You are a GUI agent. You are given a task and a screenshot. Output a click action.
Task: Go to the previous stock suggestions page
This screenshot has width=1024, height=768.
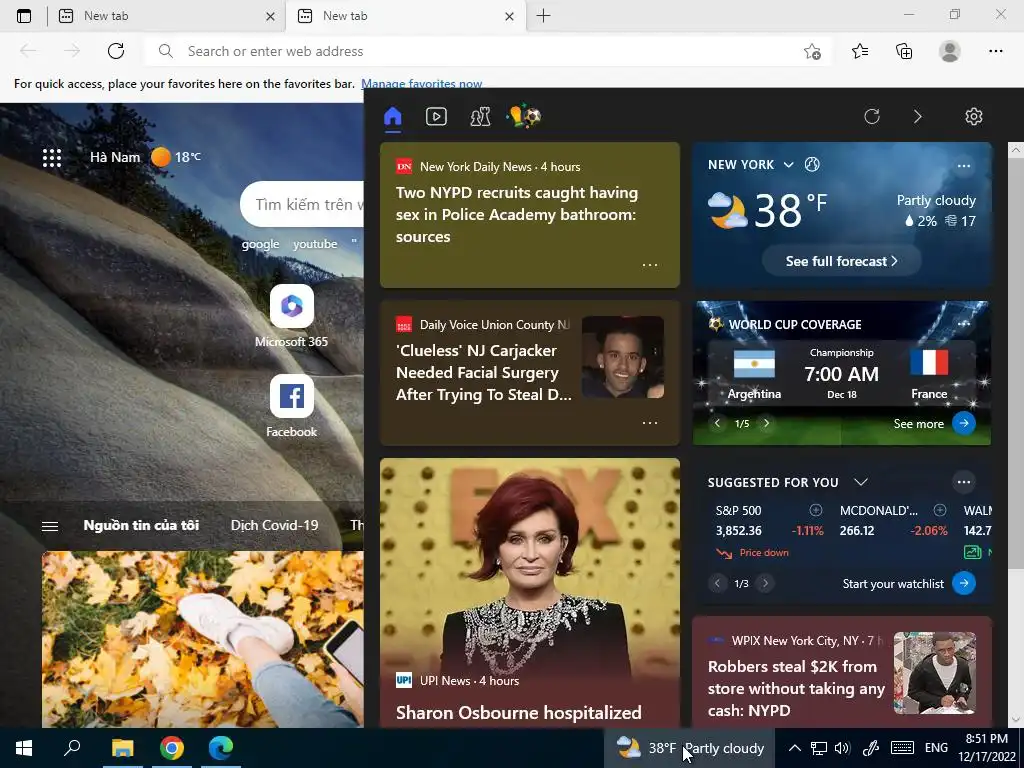point(717,583)
